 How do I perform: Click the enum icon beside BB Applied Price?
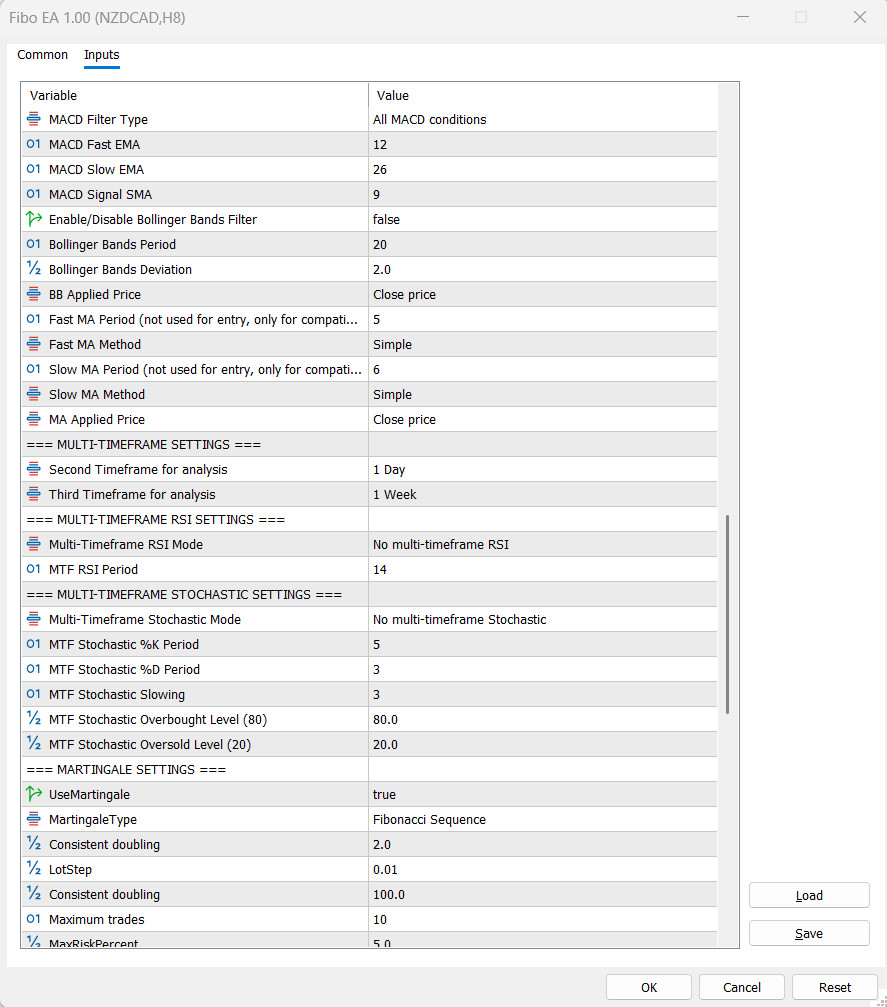tap(33, 294)
